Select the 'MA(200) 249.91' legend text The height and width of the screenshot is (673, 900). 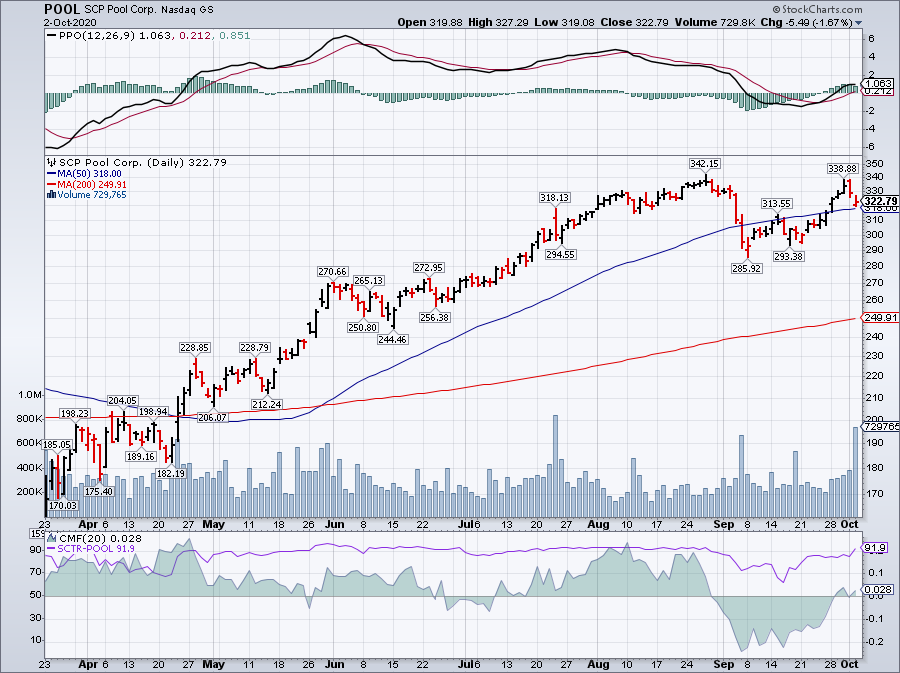click(x=92, y=185)
